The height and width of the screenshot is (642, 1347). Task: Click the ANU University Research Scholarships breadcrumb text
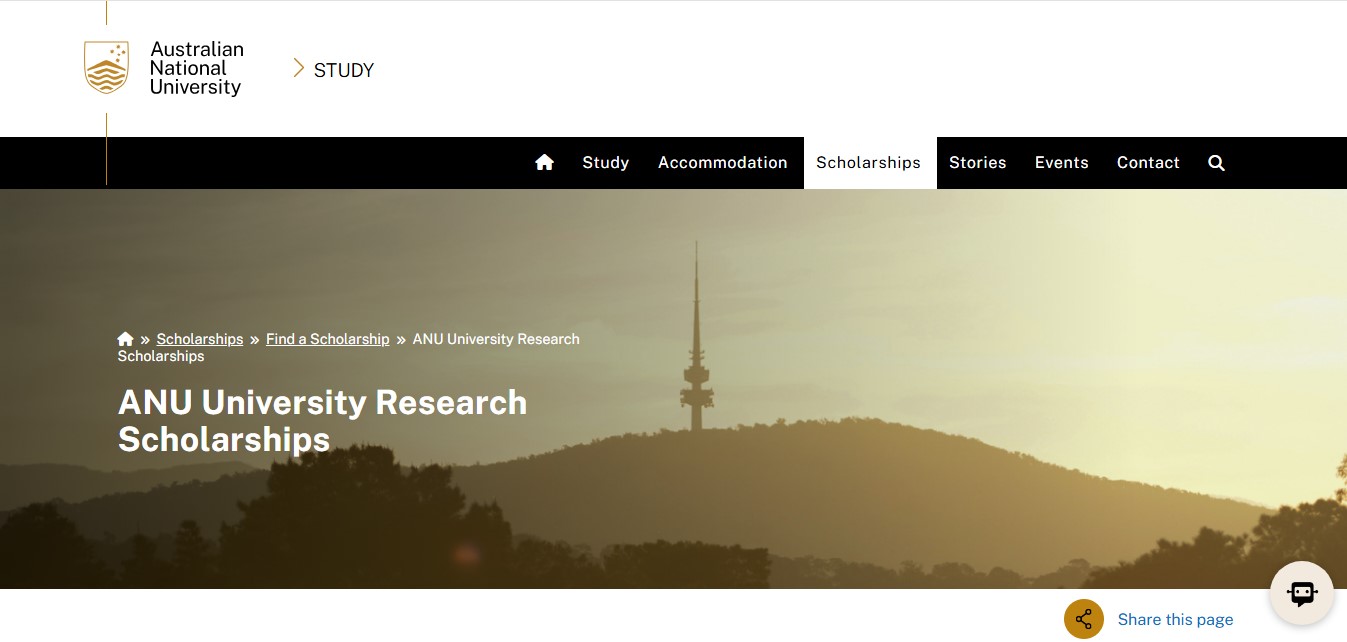(349, 347)
